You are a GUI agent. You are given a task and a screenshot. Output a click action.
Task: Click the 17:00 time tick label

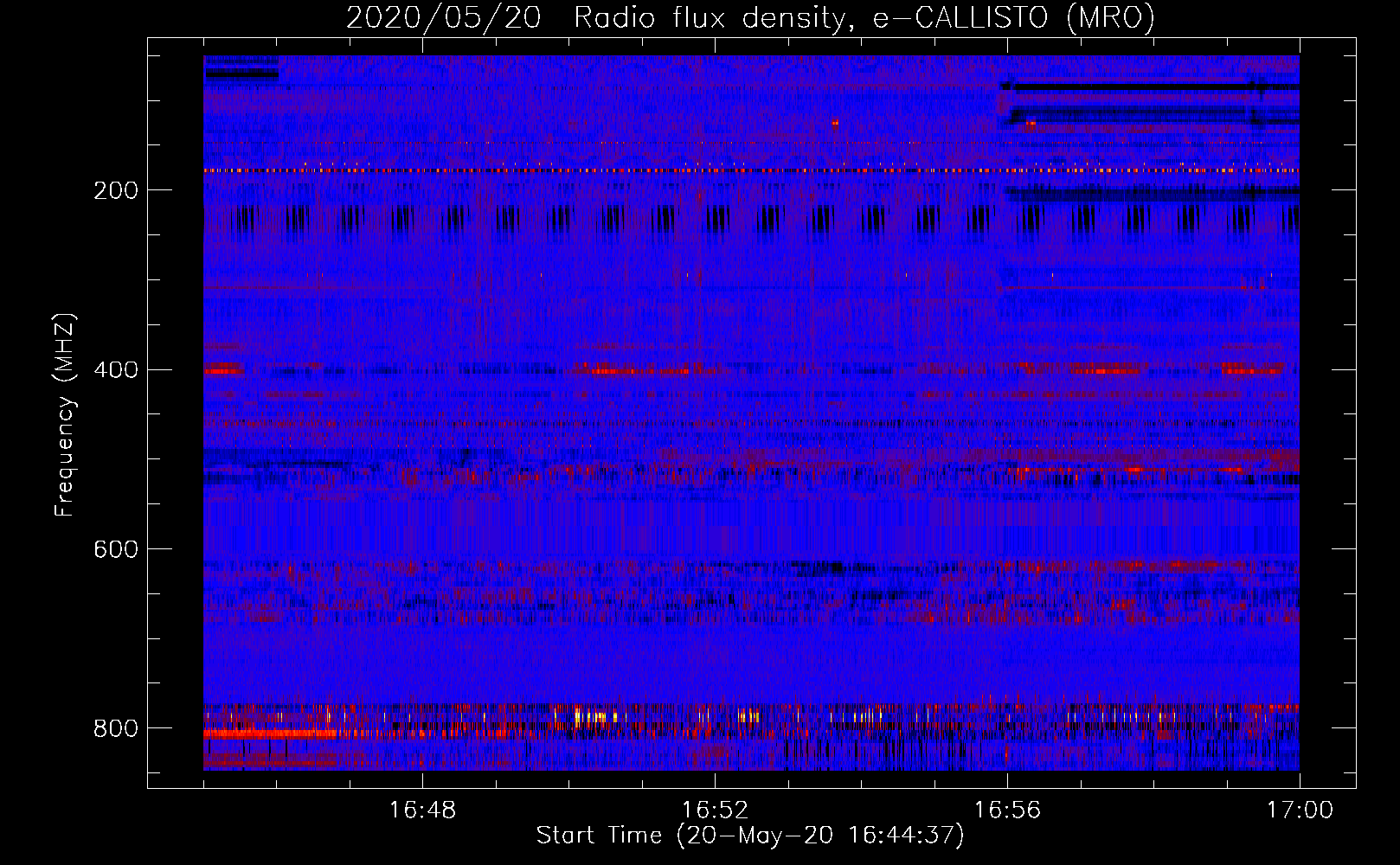click(x=1300, y=811)
